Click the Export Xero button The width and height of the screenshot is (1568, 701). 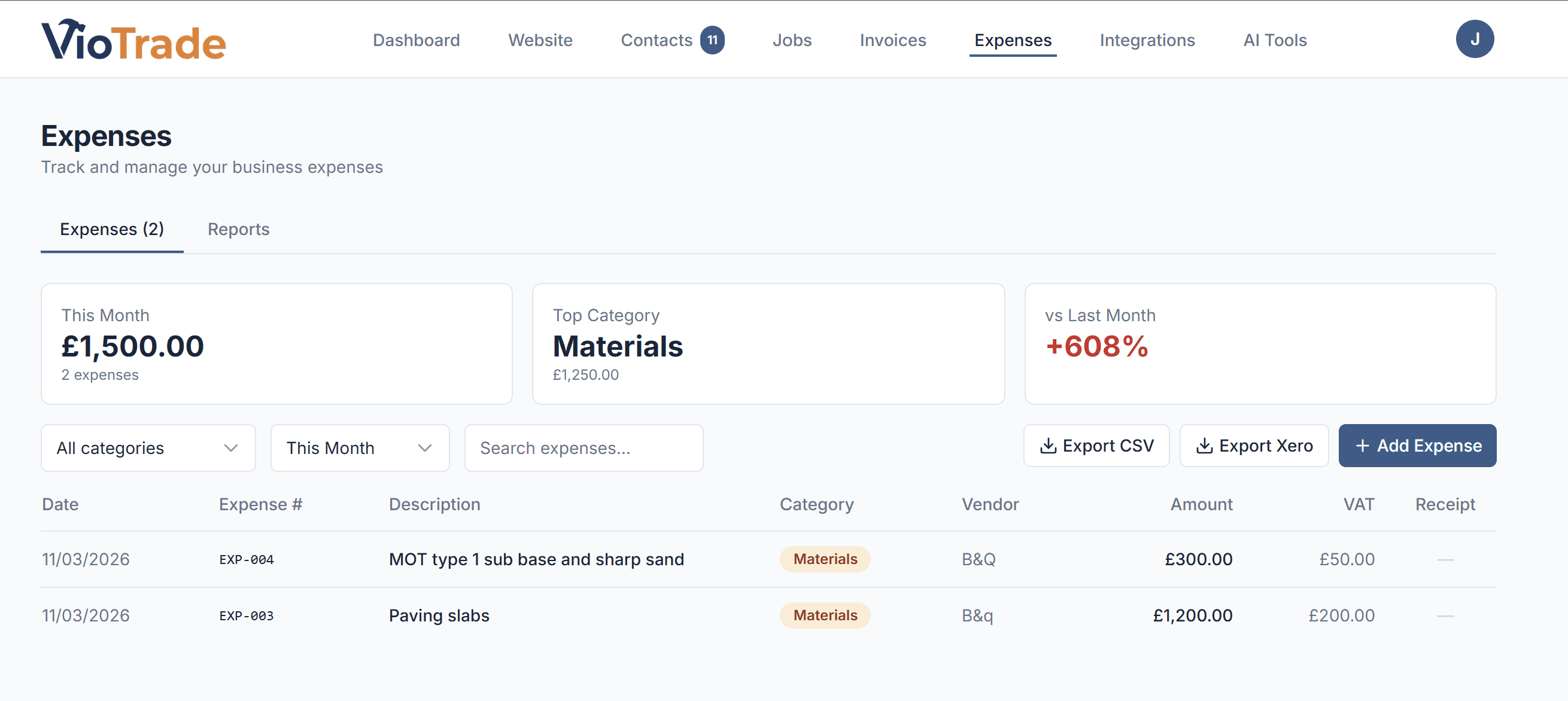(x=1253, y=446)
